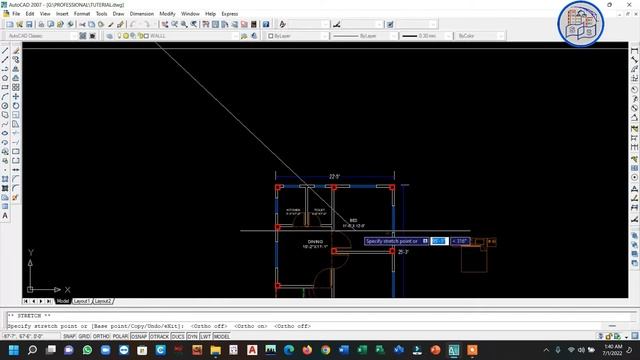Toggle DYN dynamic input

192,336
